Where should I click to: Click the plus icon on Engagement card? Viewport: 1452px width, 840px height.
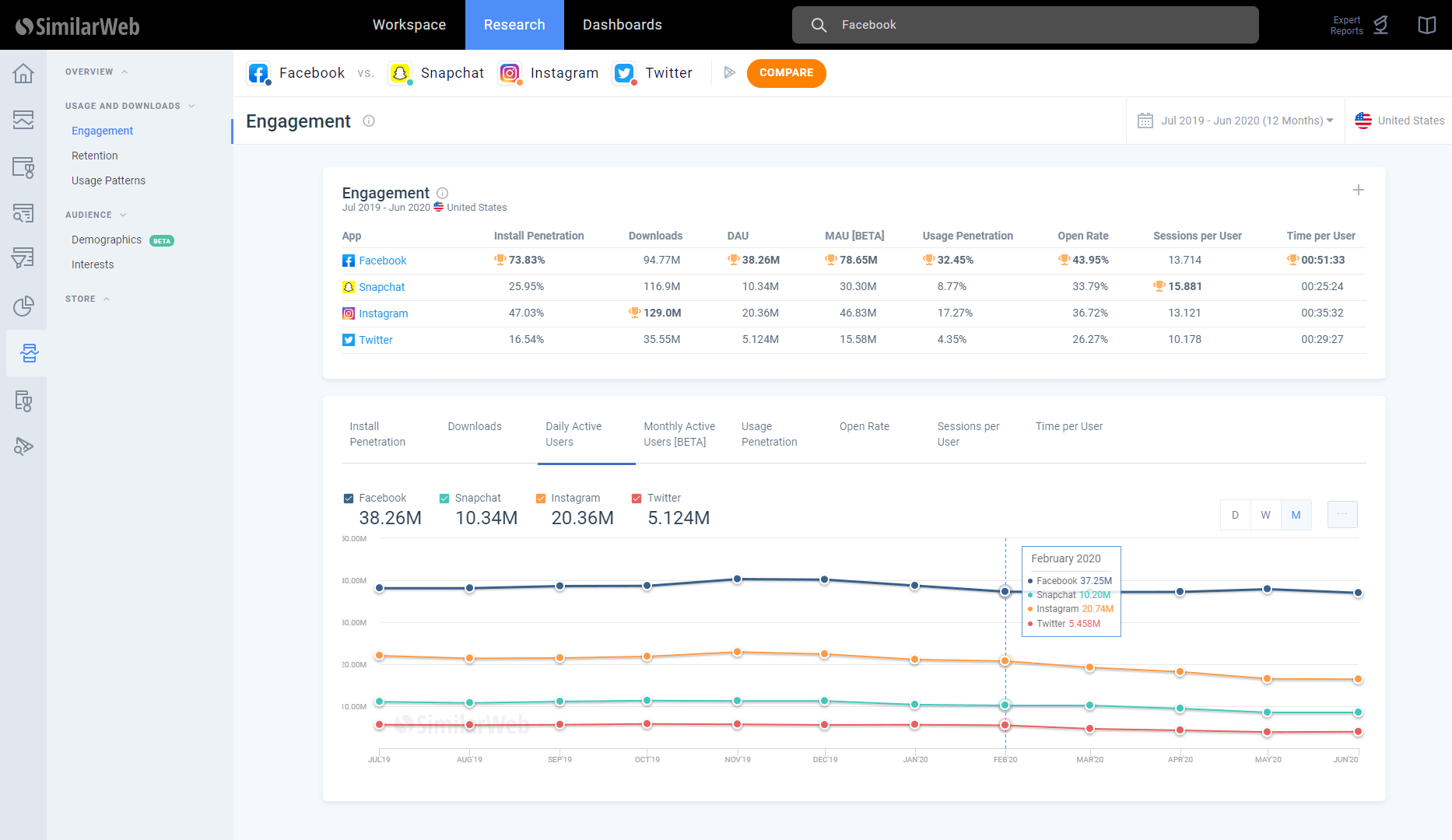tap(1358, 190)
